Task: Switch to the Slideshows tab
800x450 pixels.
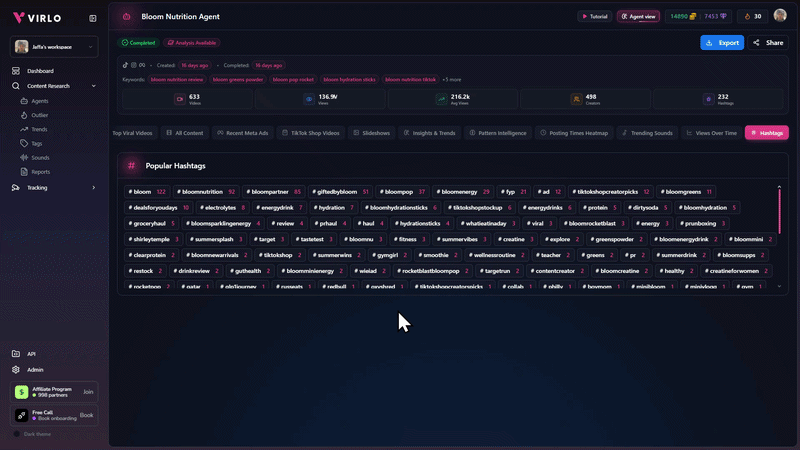Action: (371, 133)
